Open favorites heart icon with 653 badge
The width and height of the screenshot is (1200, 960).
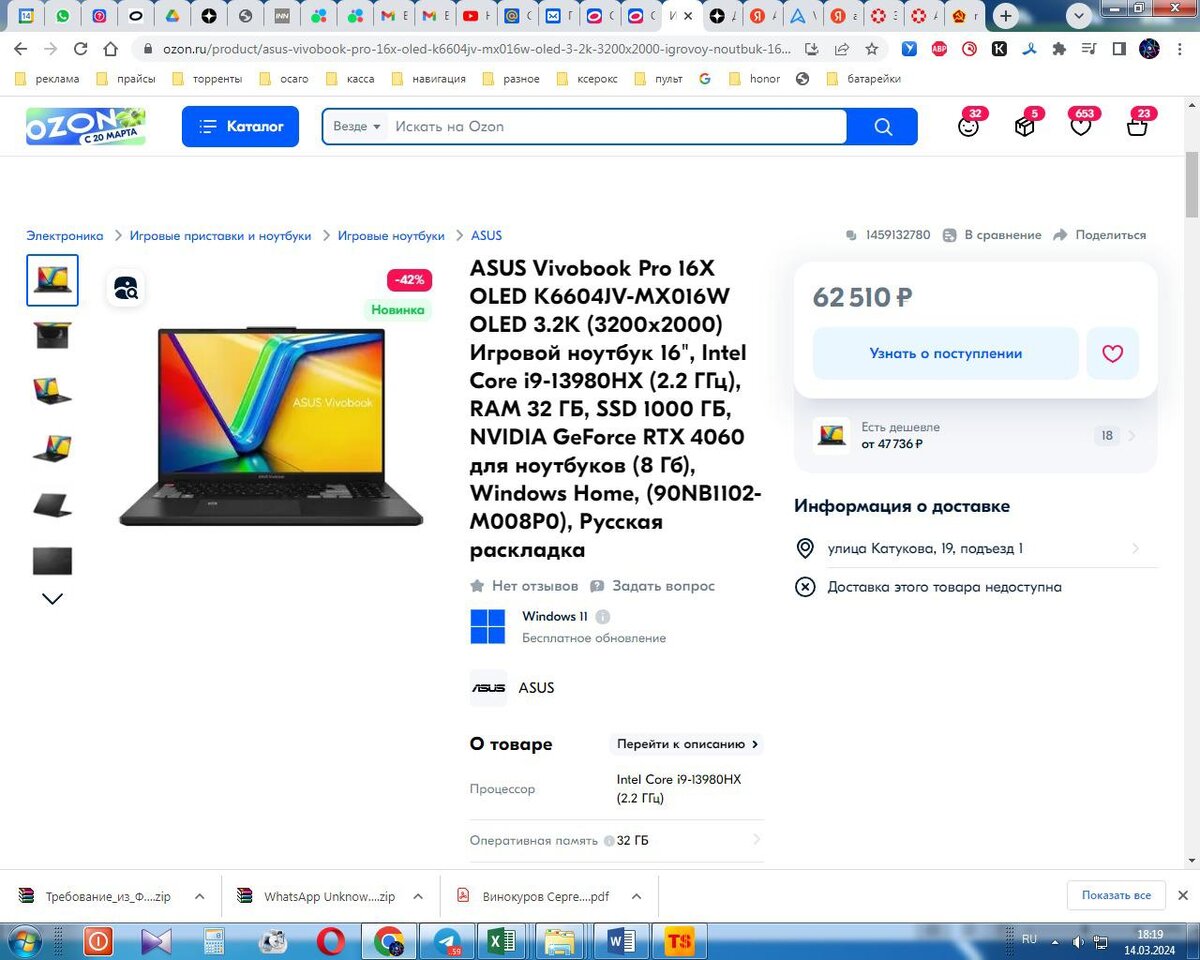tap(1081, 126)
